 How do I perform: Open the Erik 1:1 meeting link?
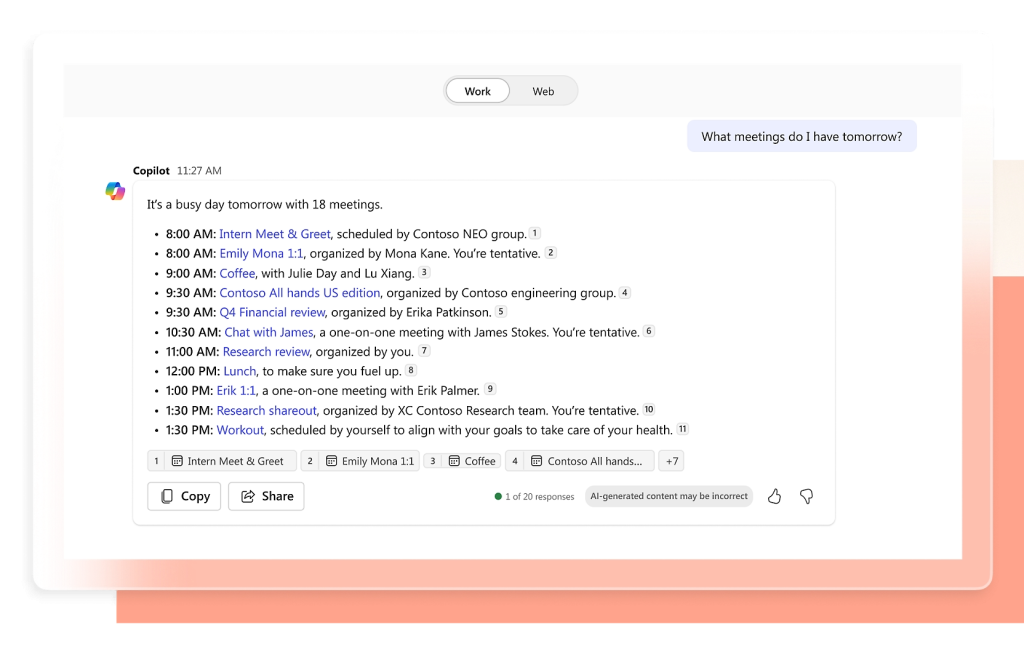236,391
